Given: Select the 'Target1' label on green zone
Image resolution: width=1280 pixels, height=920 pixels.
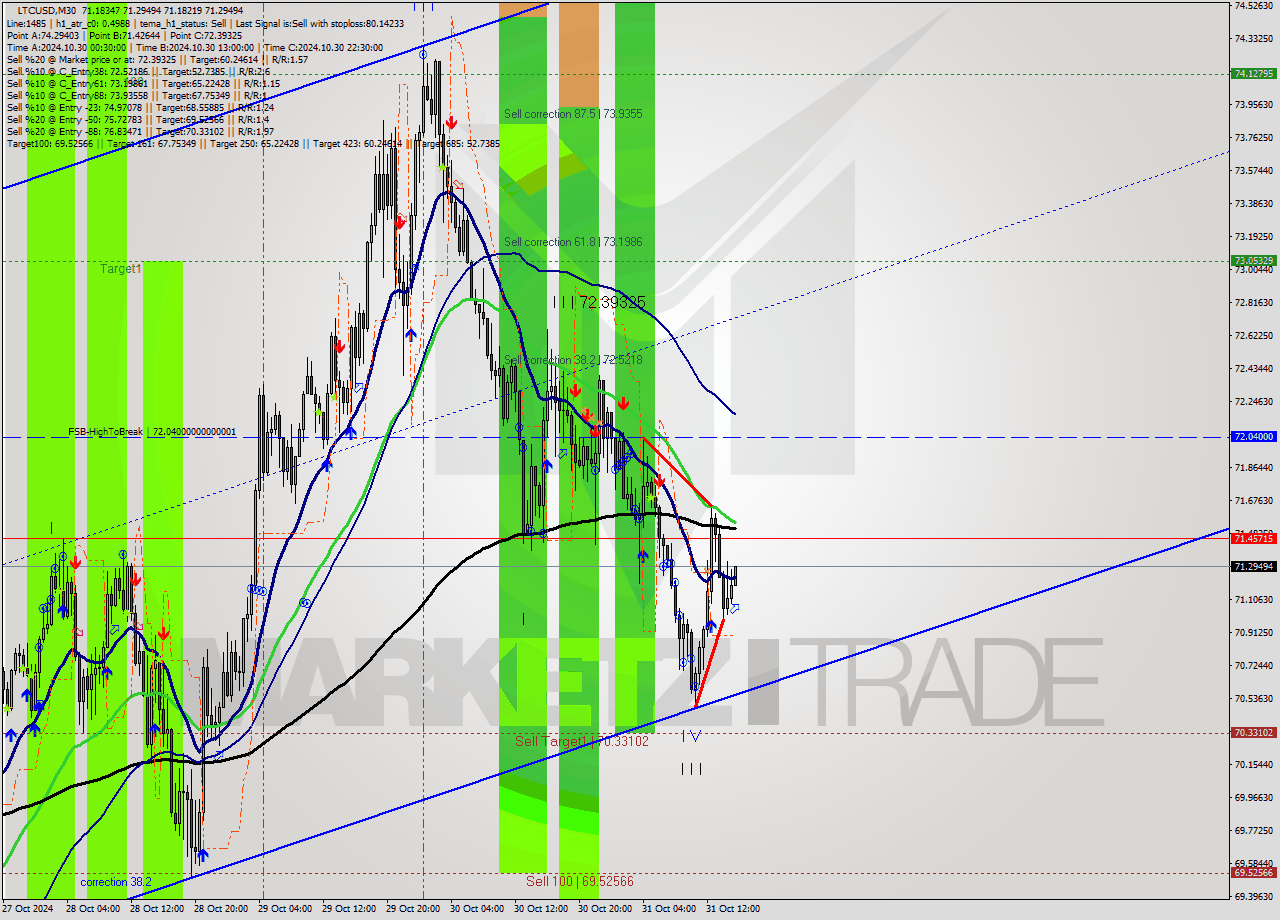Looking at the screenshot, I should [121, 269].
